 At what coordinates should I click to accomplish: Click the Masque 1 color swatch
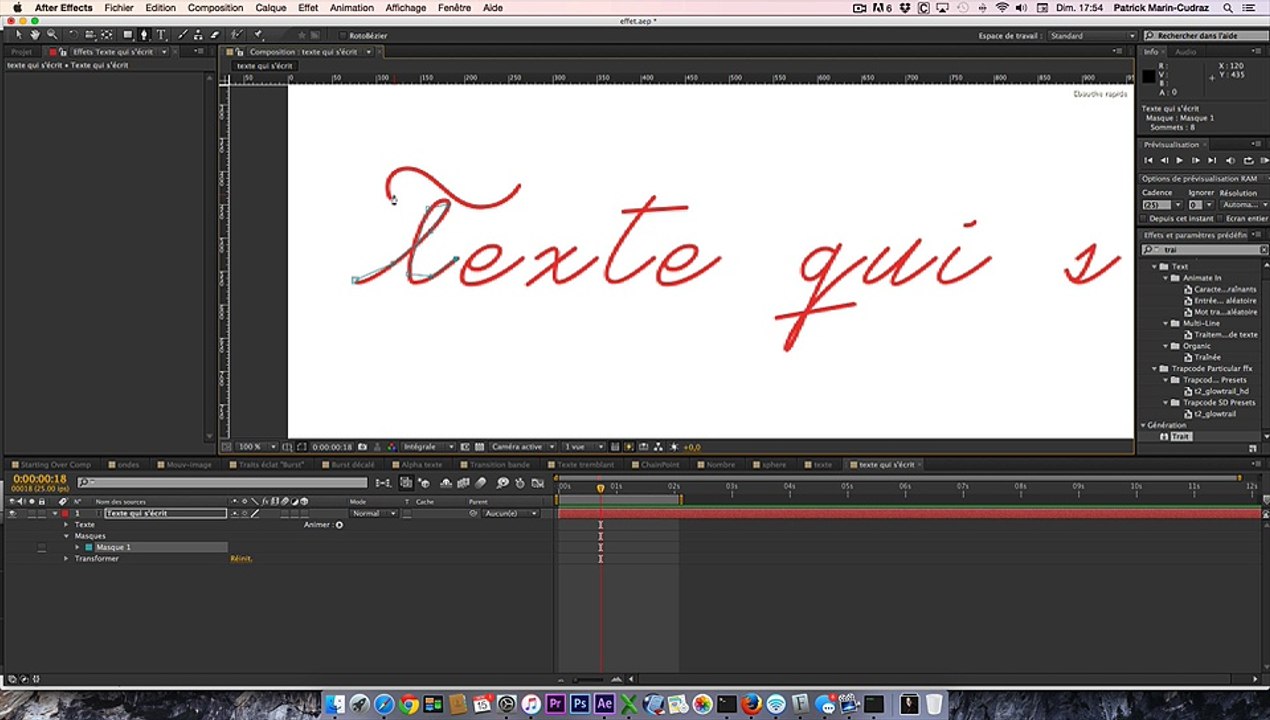pyautogui.click(x=88, y=548)
